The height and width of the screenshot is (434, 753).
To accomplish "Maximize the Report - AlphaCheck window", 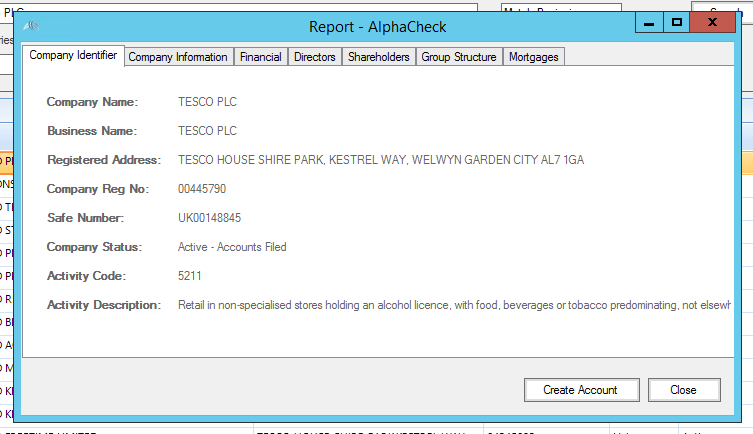I will [x=677, y=23].
